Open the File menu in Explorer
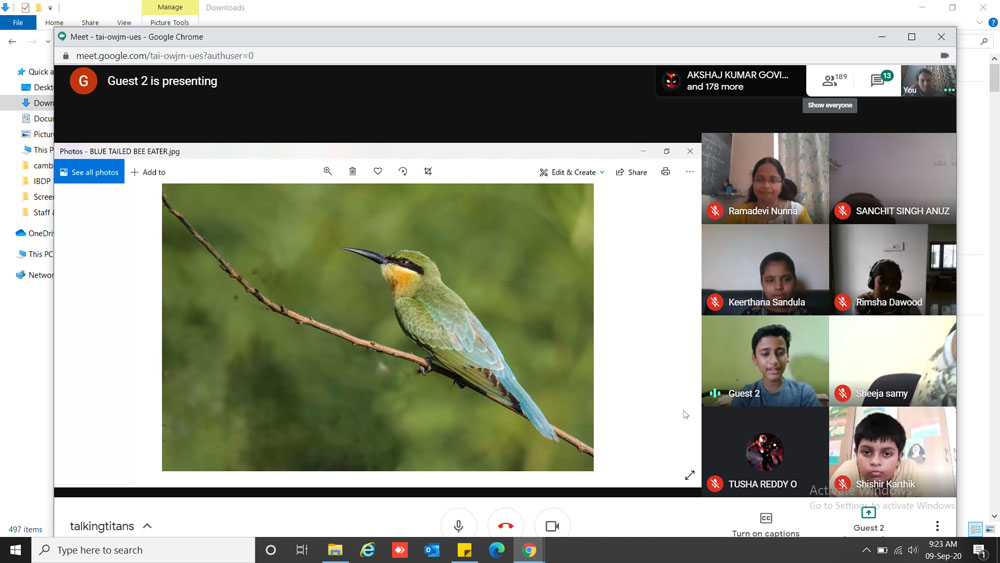1000x563 pixels. 18,22
